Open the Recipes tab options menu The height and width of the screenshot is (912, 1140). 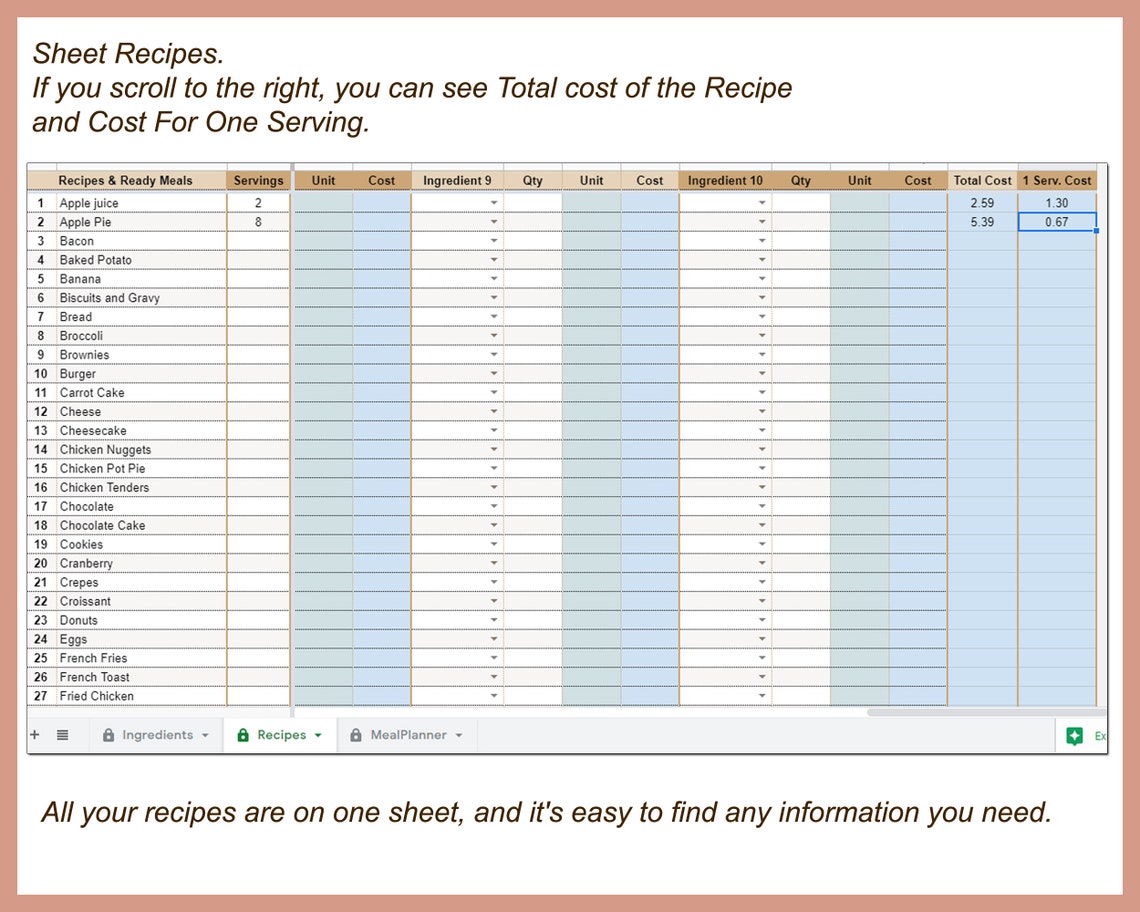[317, 734]
